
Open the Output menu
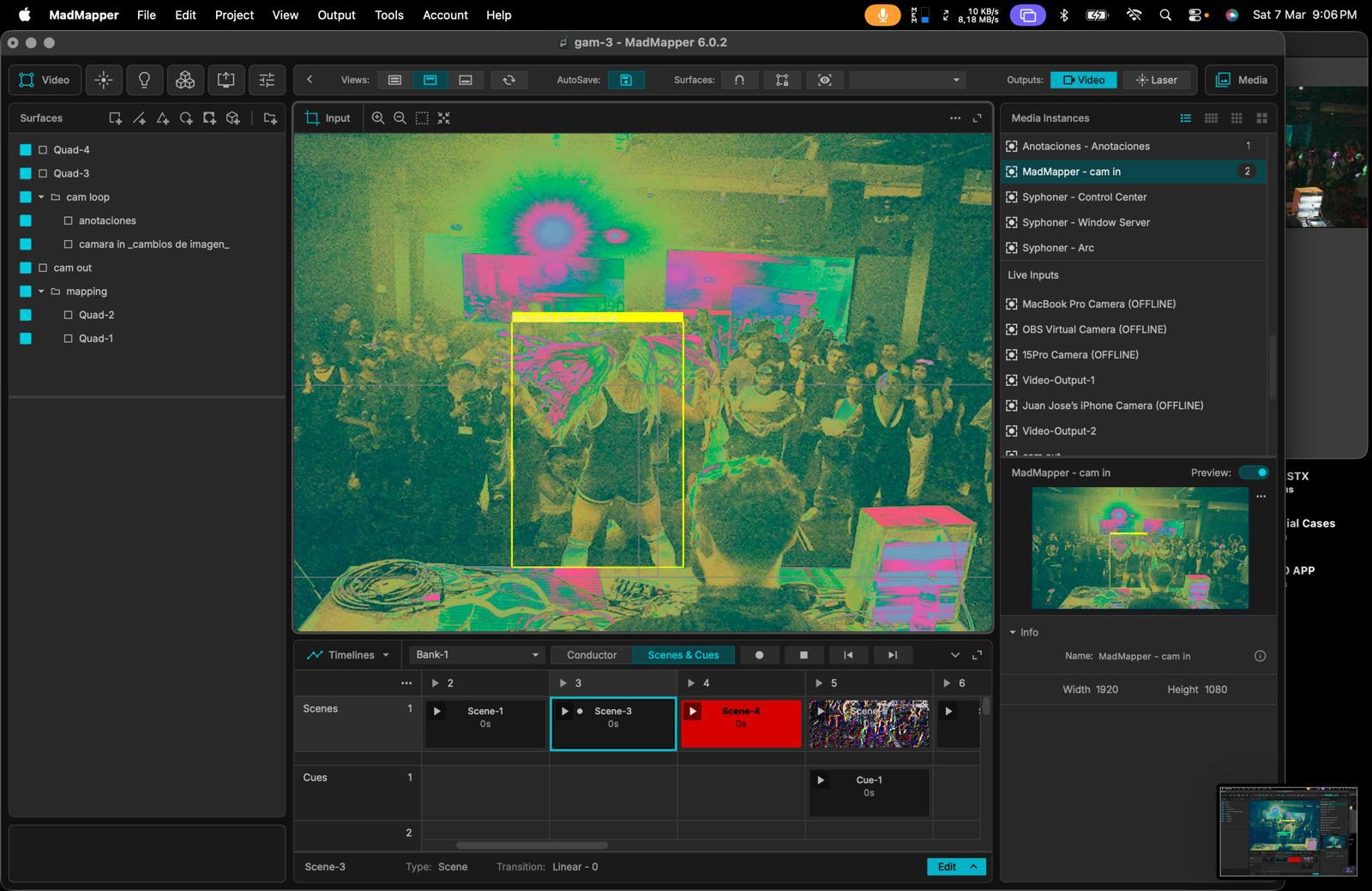[336, 15]
